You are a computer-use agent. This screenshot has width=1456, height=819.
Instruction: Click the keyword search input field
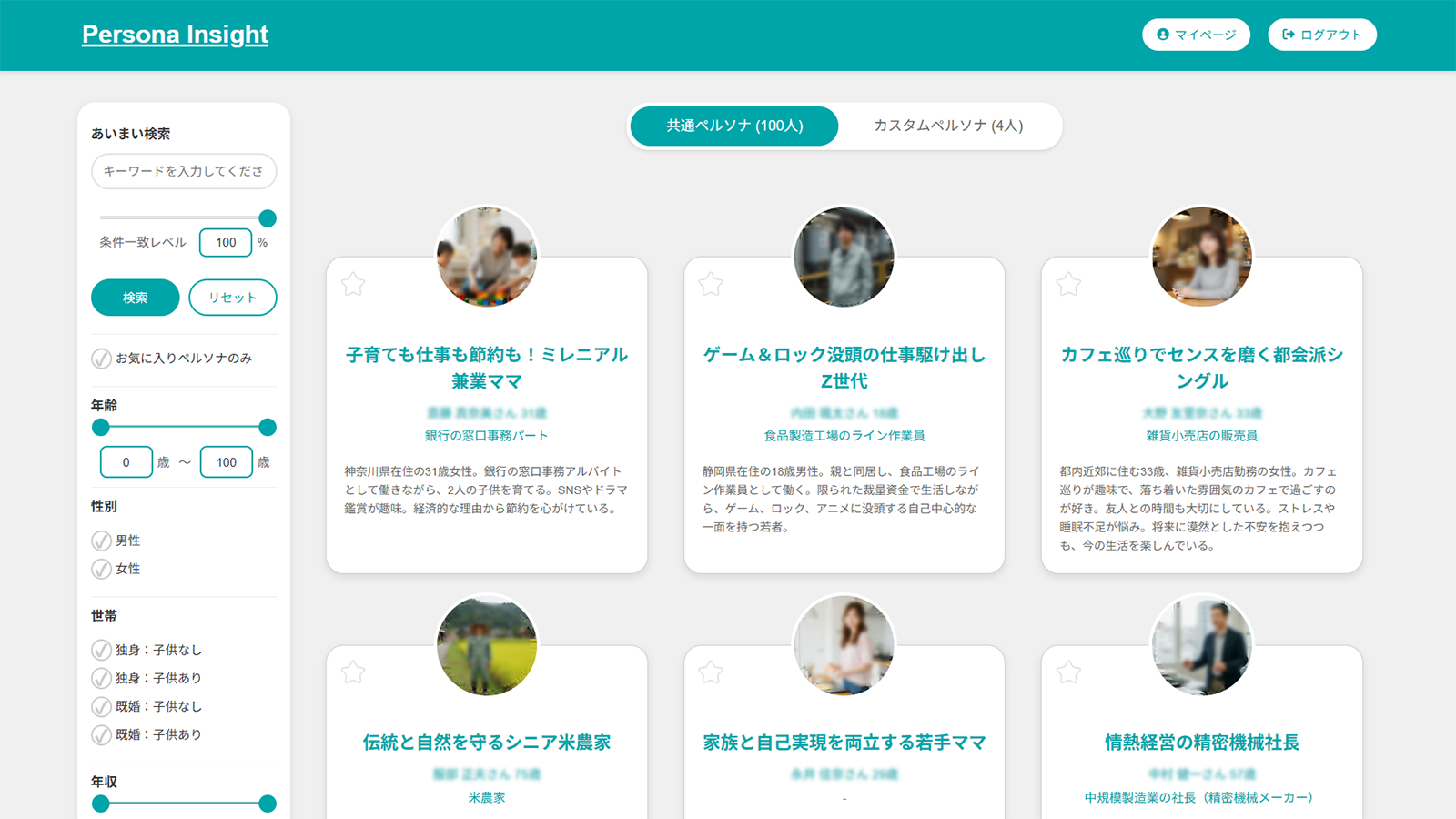(185, 171)
